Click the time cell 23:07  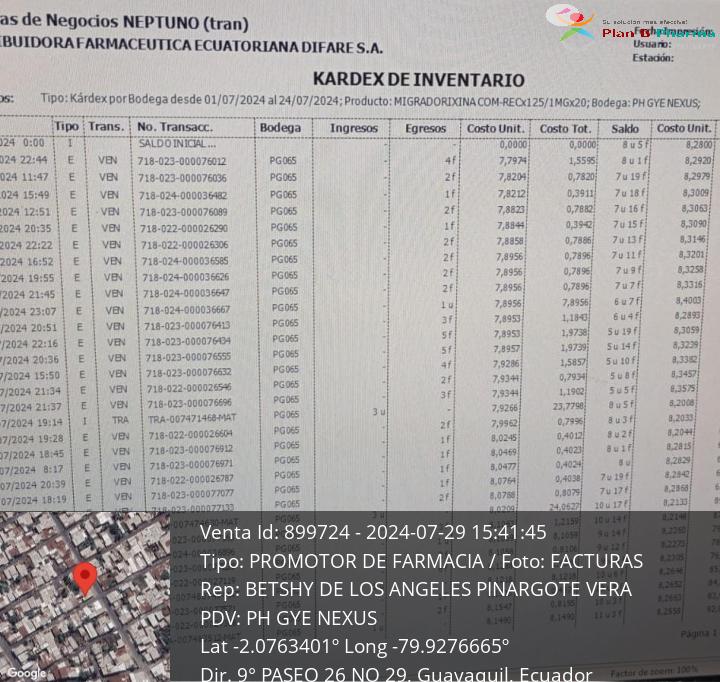pyautogui.click(x=43, y=312)
